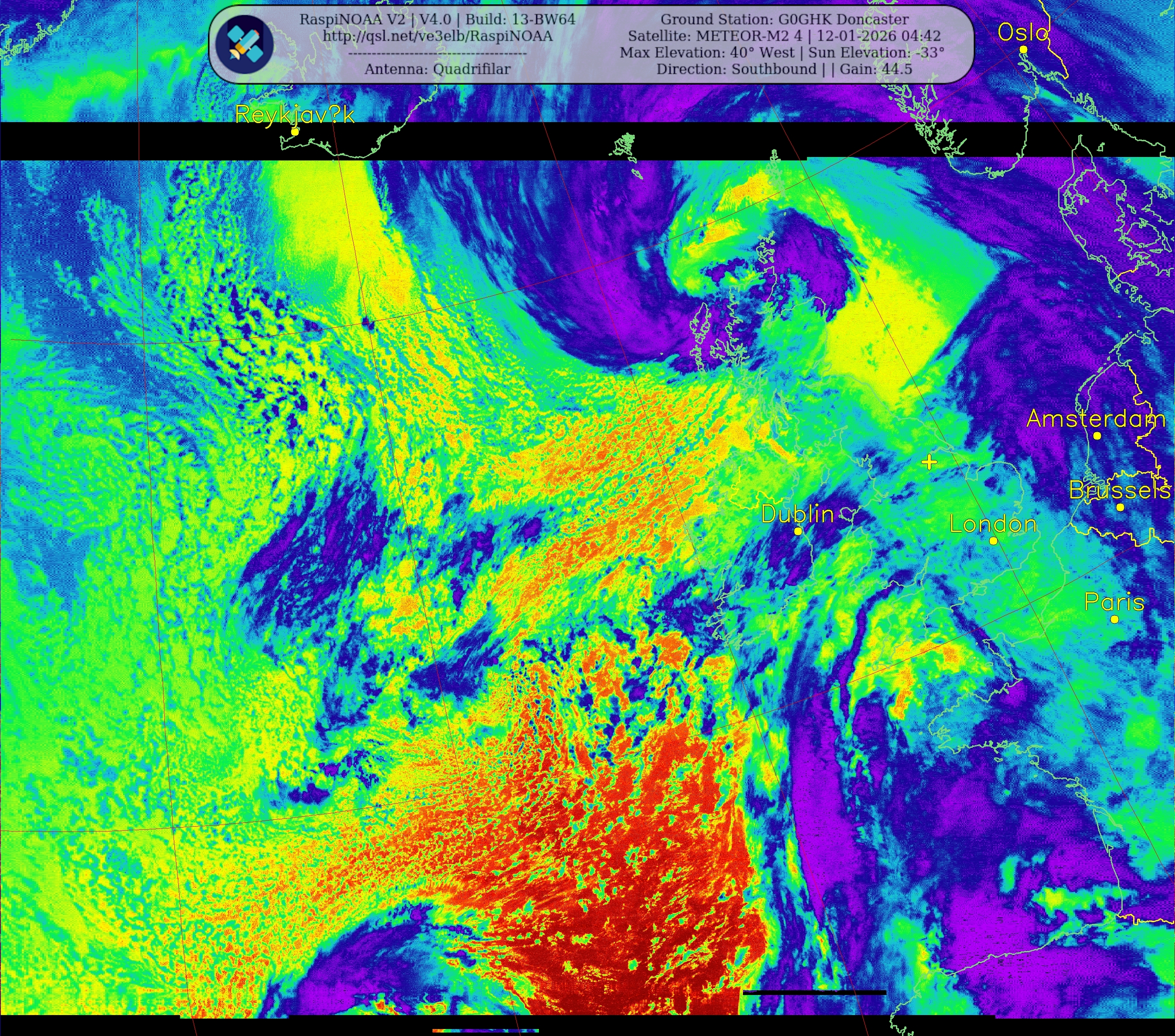Click the RaspiNOAA V2 version build text
This screenshot has height=1036, width=1175.
[437, 20]
